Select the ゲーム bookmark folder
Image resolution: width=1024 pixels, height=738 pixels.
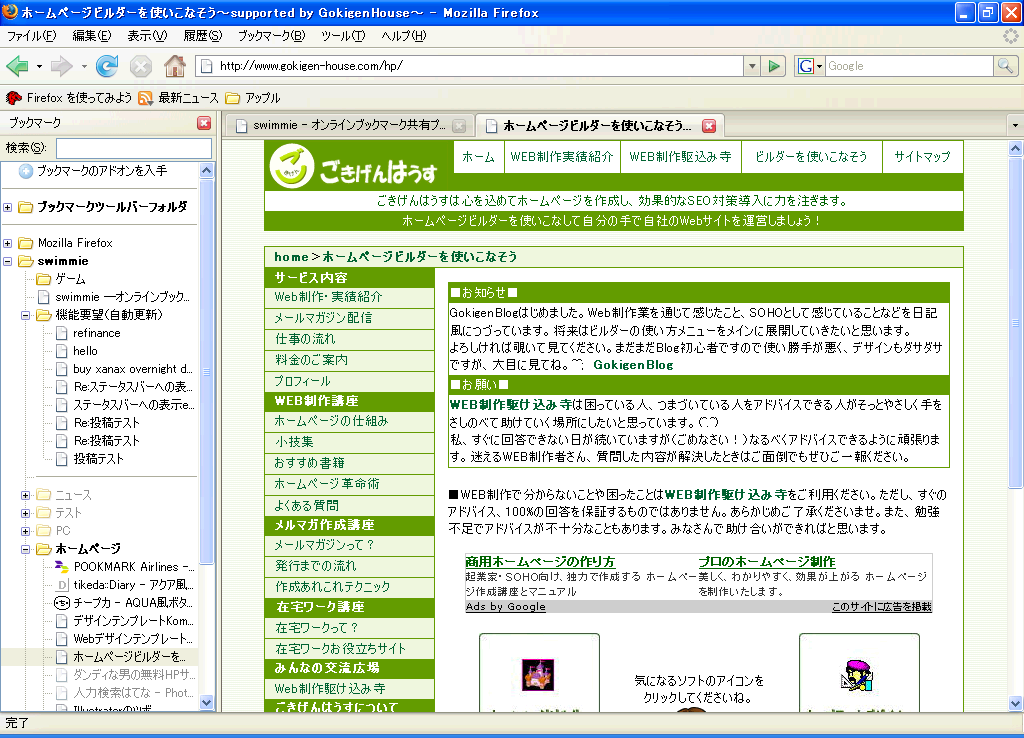pos(61,279)
